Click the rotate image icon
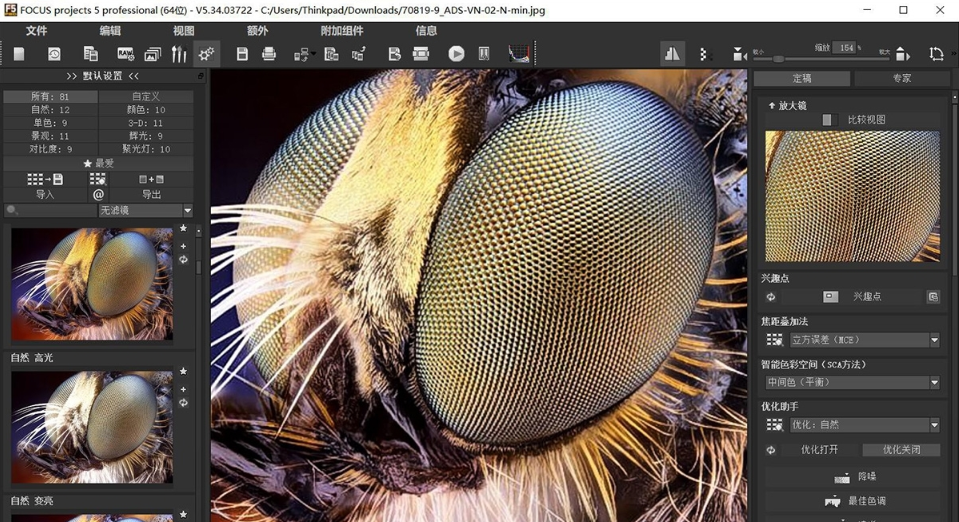The height and width of the screenshot is (522, 959). pyautogui.click(x=936, y=54)
